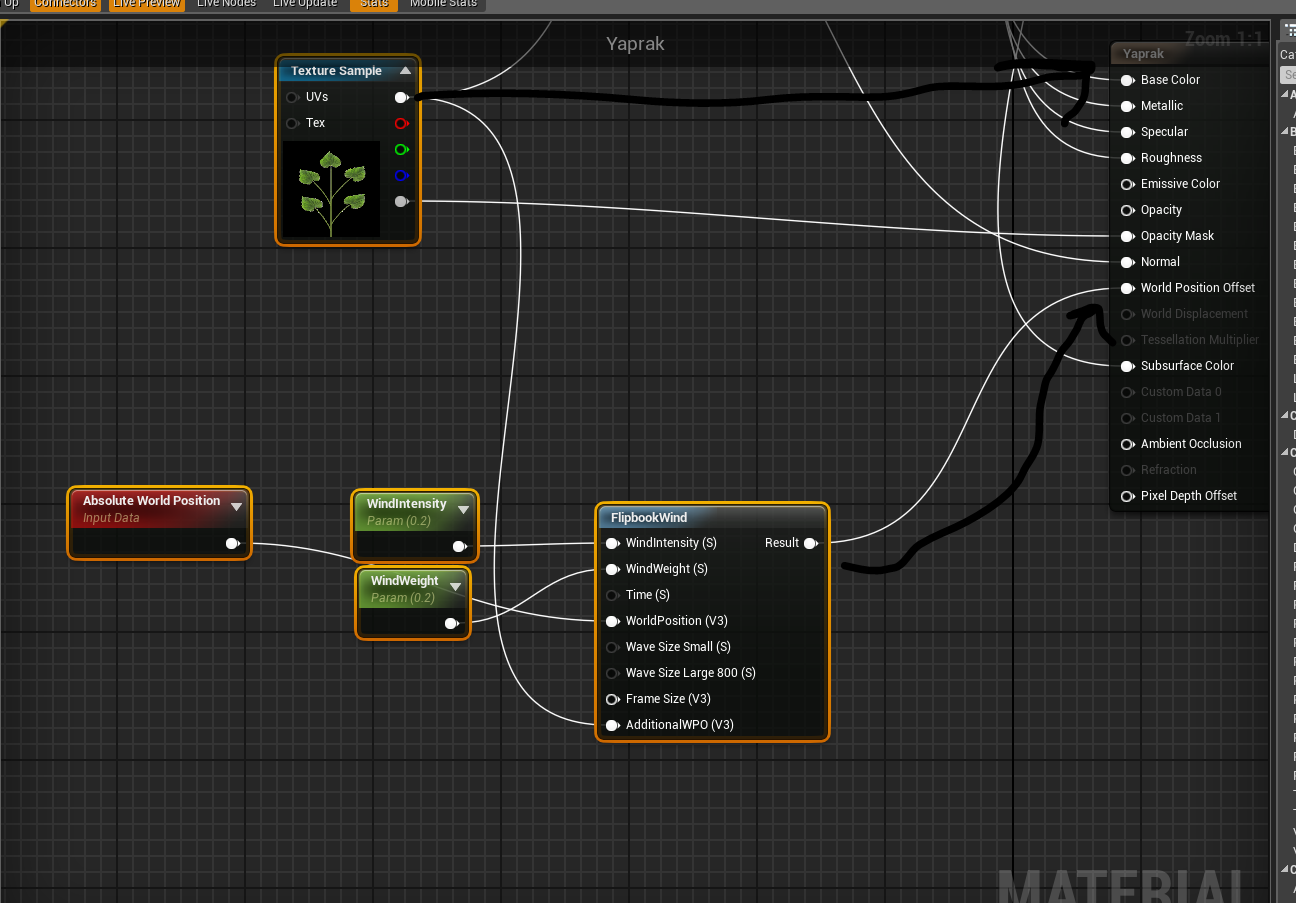Viewport: 1296px width, 903px height.
Task: Click the WindWeight parameter output pin
Action: coord(451,623)
